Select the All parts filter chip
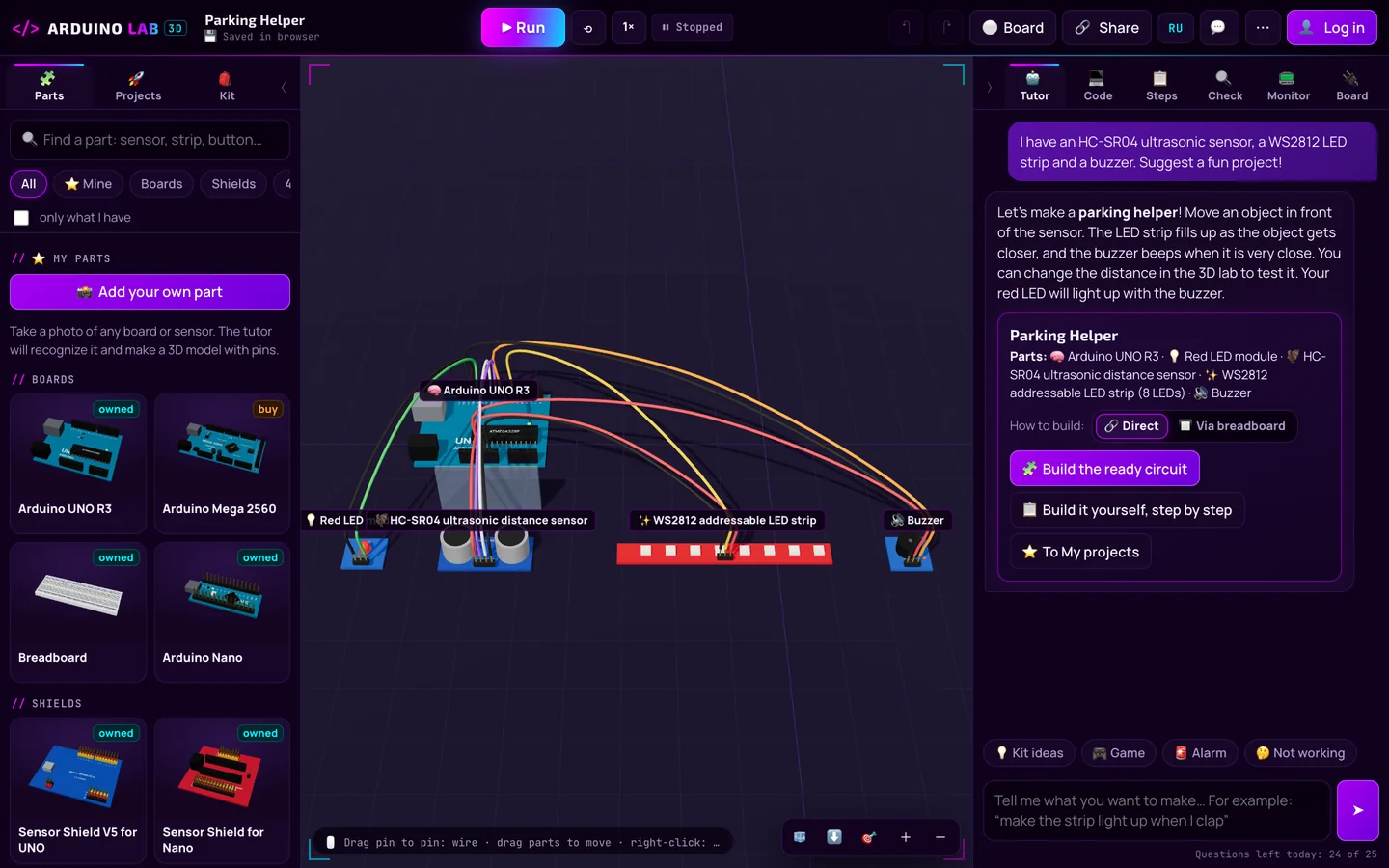The width and height of the screenshot is (1389, 868). click(29, 184)
